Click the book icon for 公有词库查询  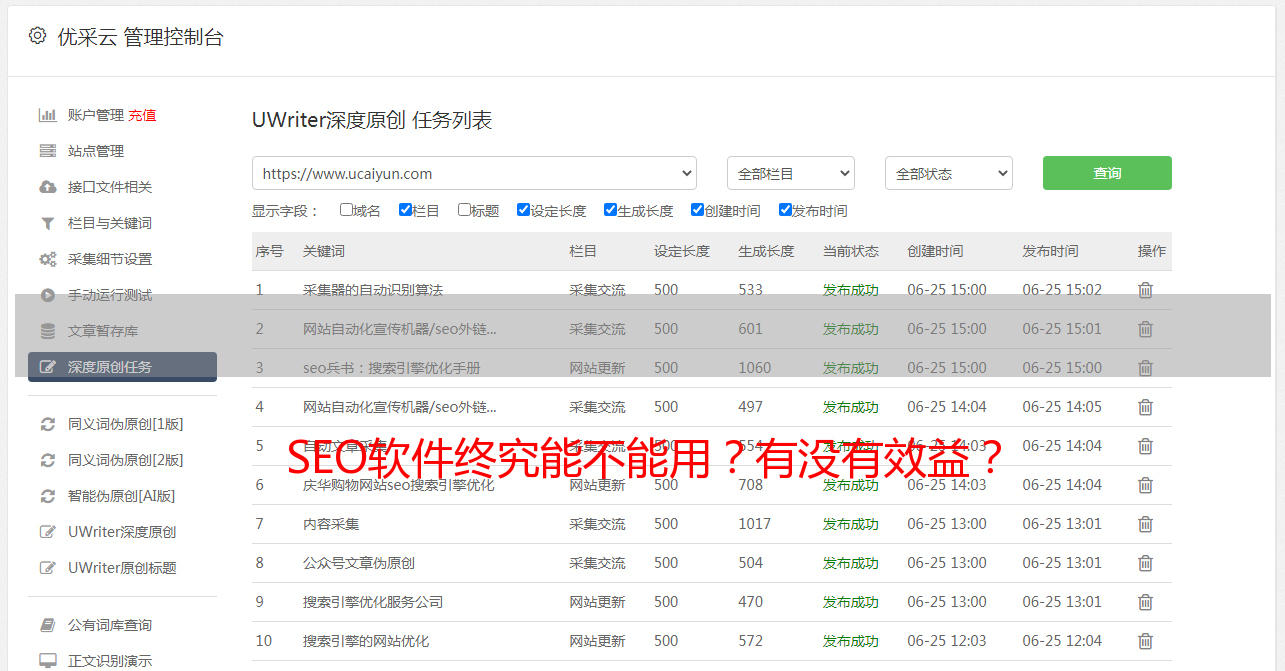[x=47, y=625]
